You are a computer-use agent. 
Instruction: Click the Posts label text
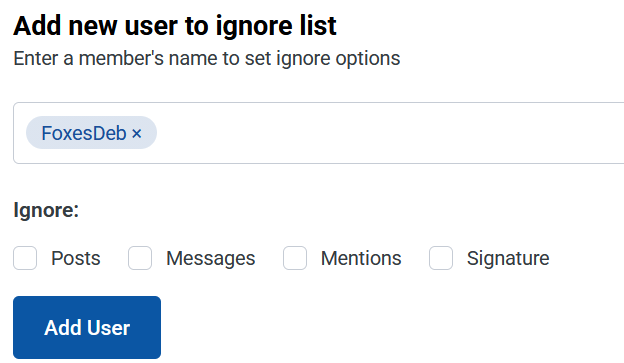point(76,258)
